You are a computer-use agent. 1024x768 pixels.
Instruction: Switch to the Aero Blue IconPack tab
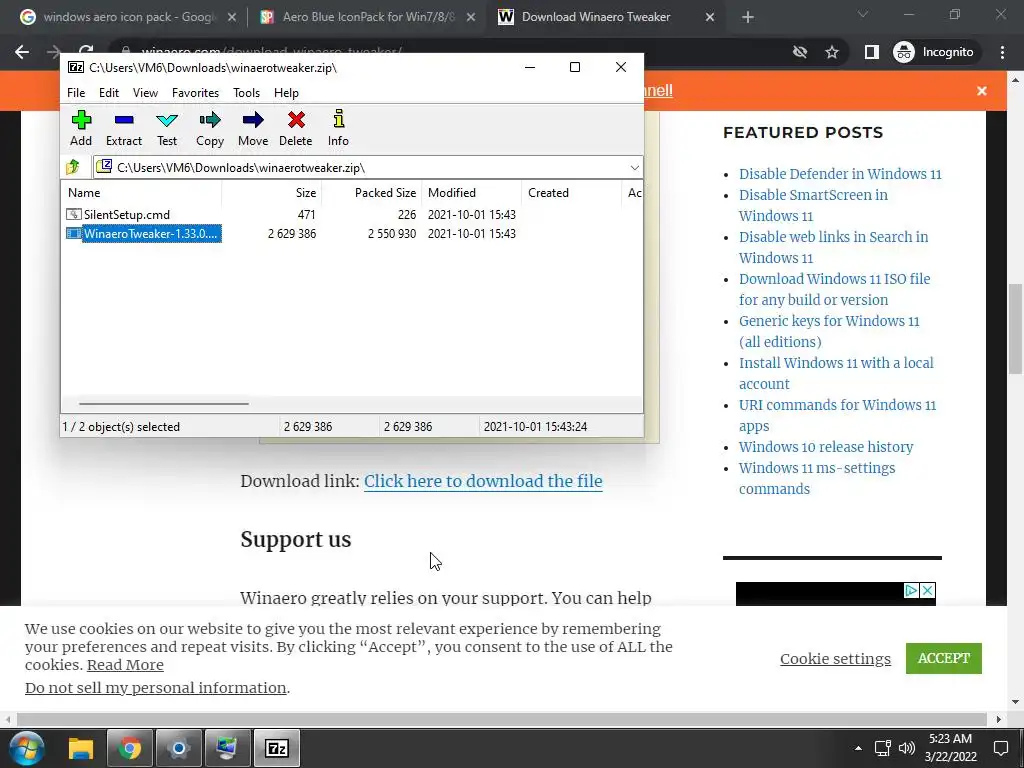368,18
